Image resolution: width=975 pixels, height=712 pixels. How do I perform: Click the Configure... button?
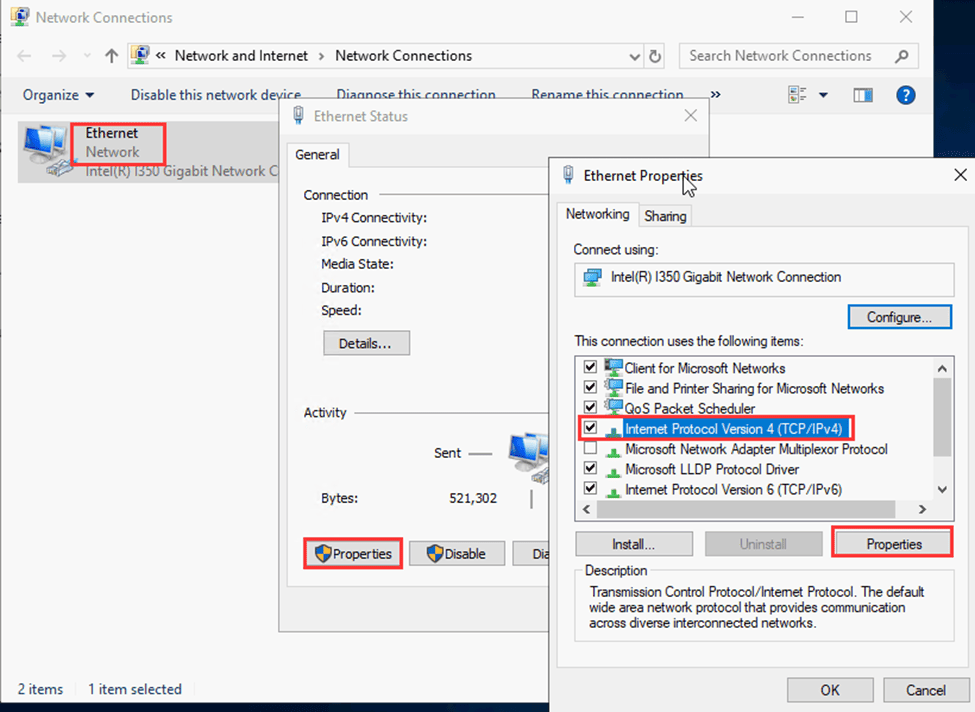[x=899, y=317]
